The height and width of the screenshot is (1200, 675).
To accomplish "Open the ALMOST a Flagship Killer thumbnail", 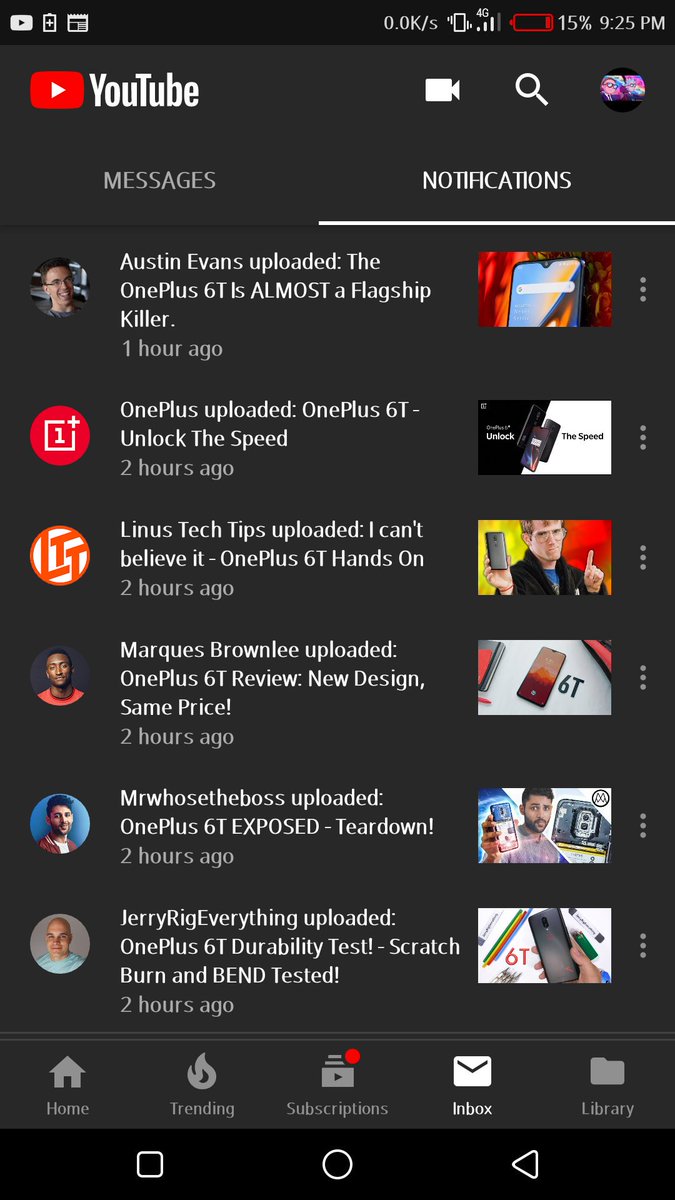I will 545,289.
